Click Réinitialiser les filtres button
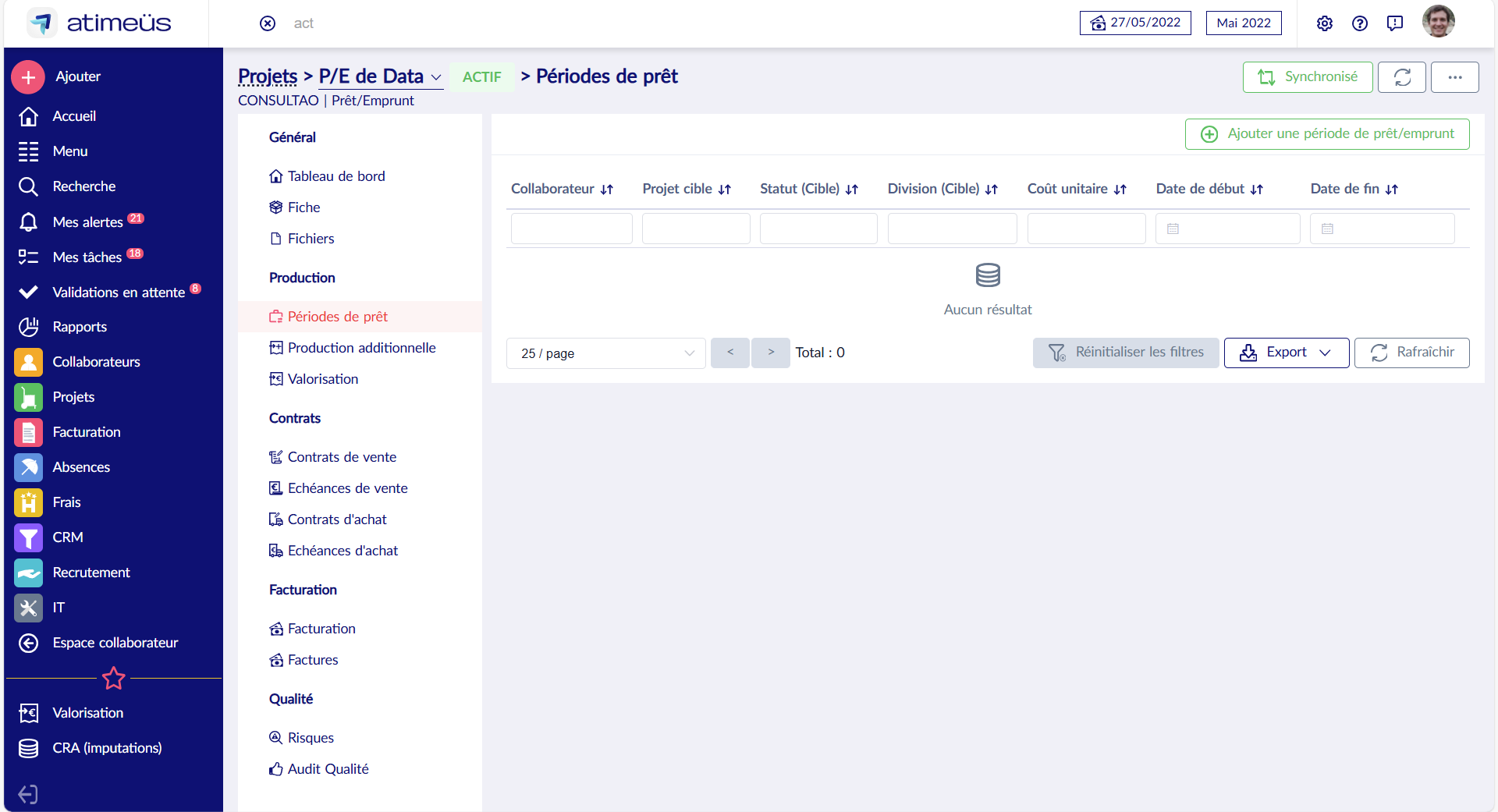 (1126, 353)
